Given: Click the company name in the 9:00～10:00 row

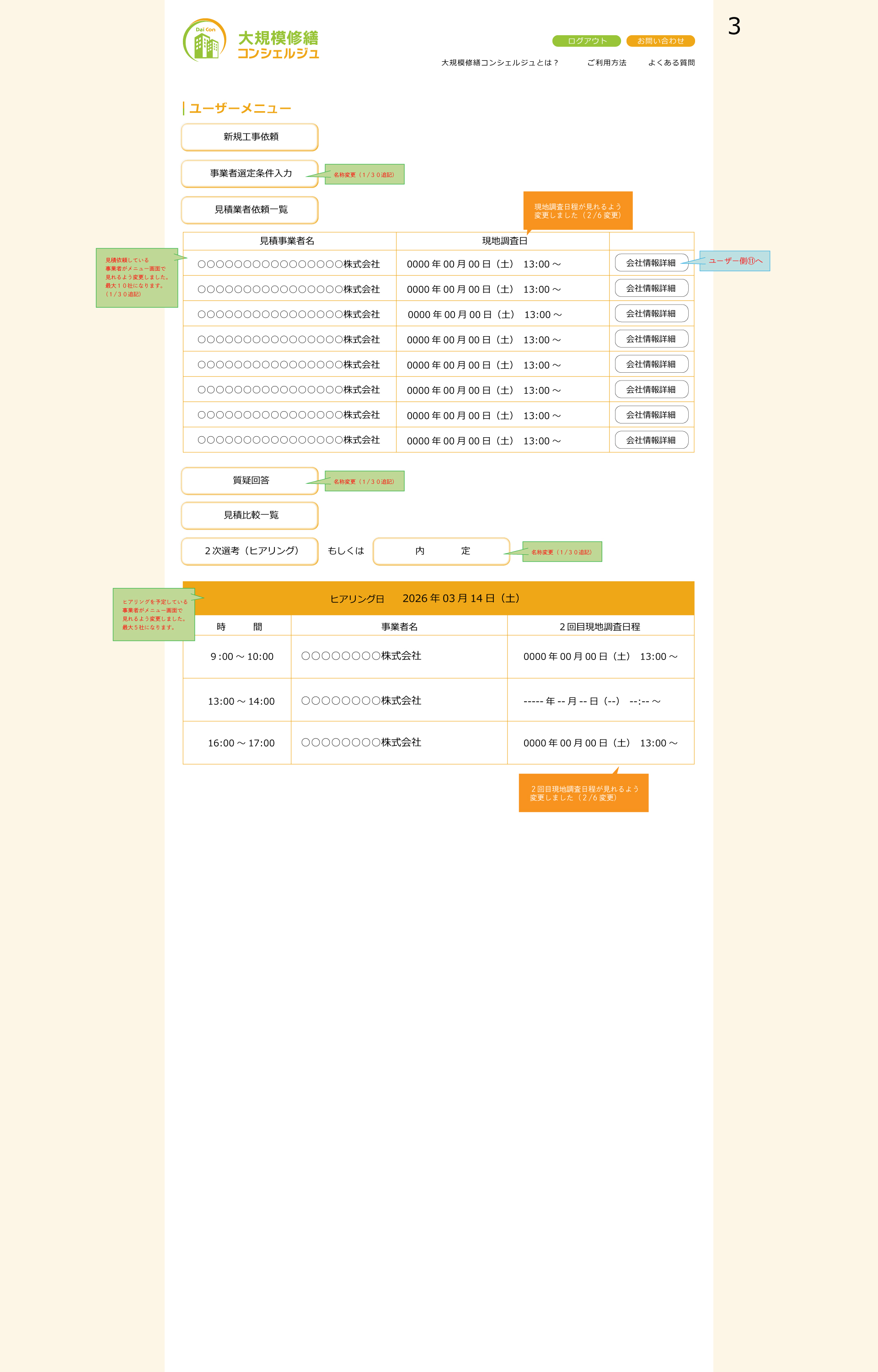Looking at the screenshot, I should point(361,656).
